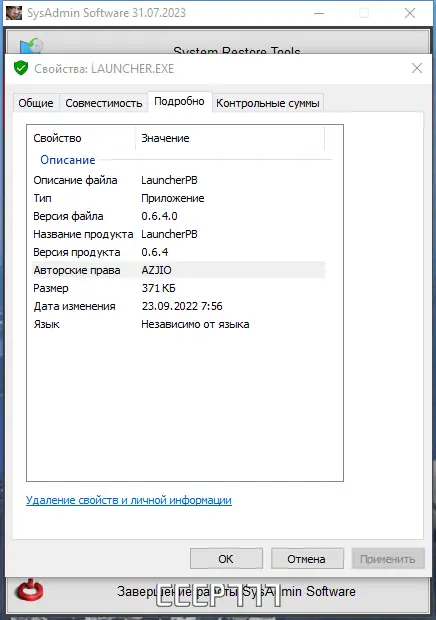Click the 0.6.4.0 file version value

(159, 216)
